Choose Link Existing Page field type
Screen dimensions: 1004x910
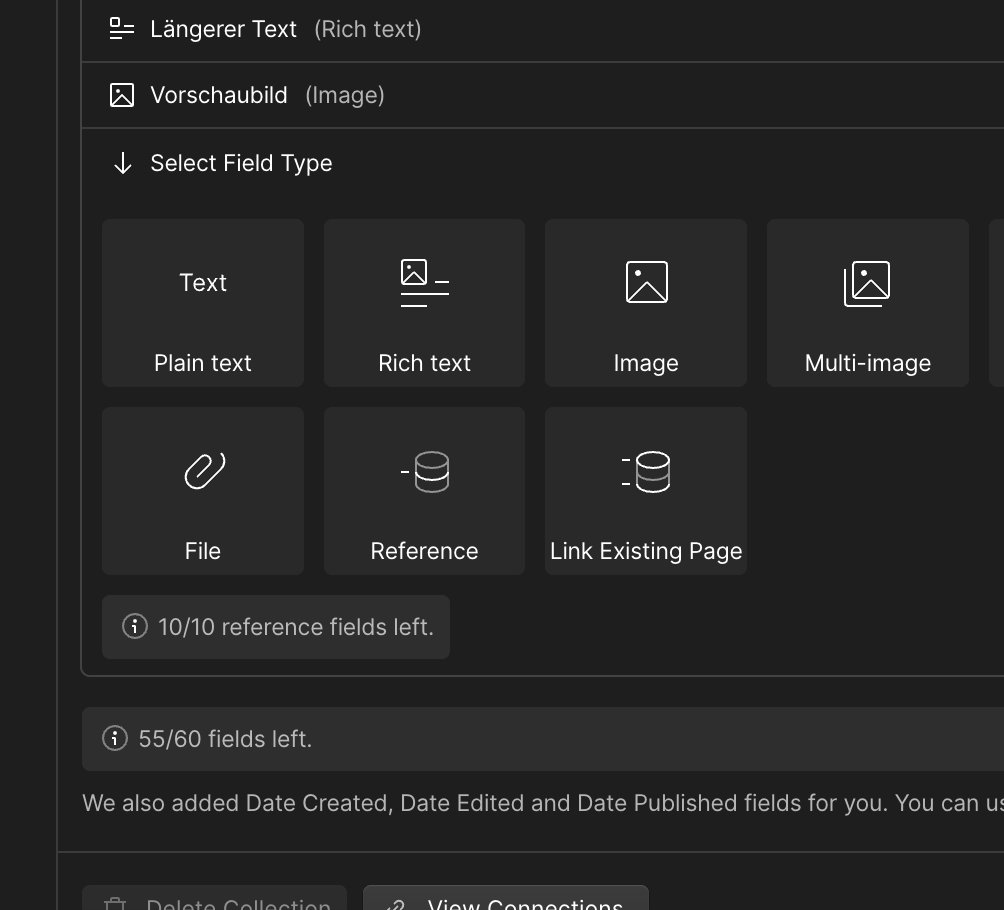point(645,491)
